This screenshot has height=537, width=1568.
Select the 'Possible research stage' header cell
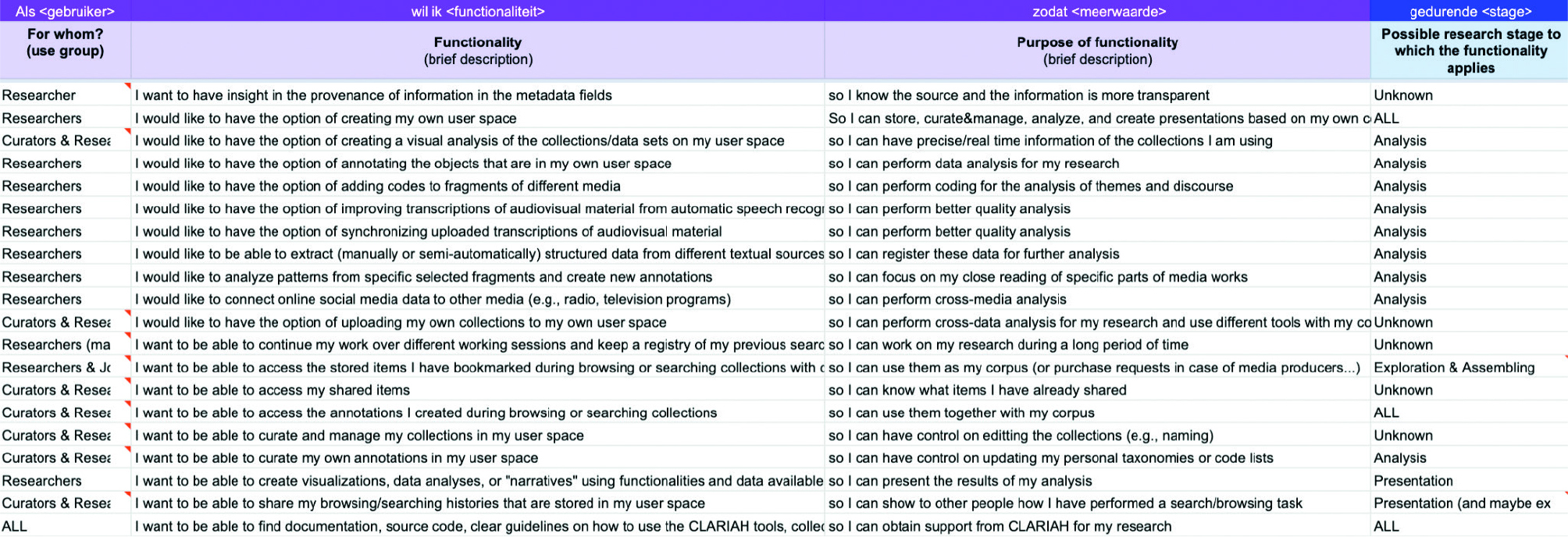[1470, 50]
